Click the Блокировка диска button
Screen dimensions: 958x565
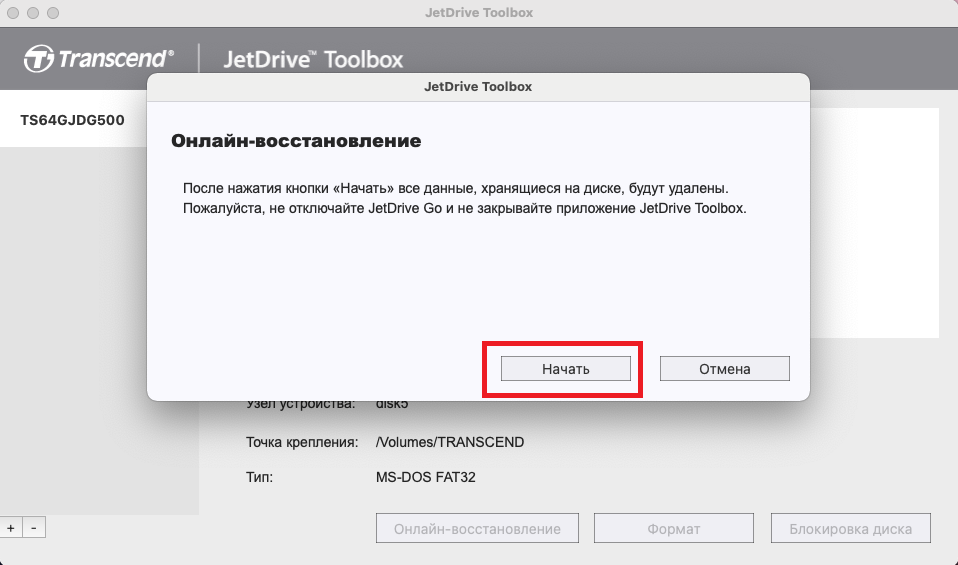click(850, 528)
